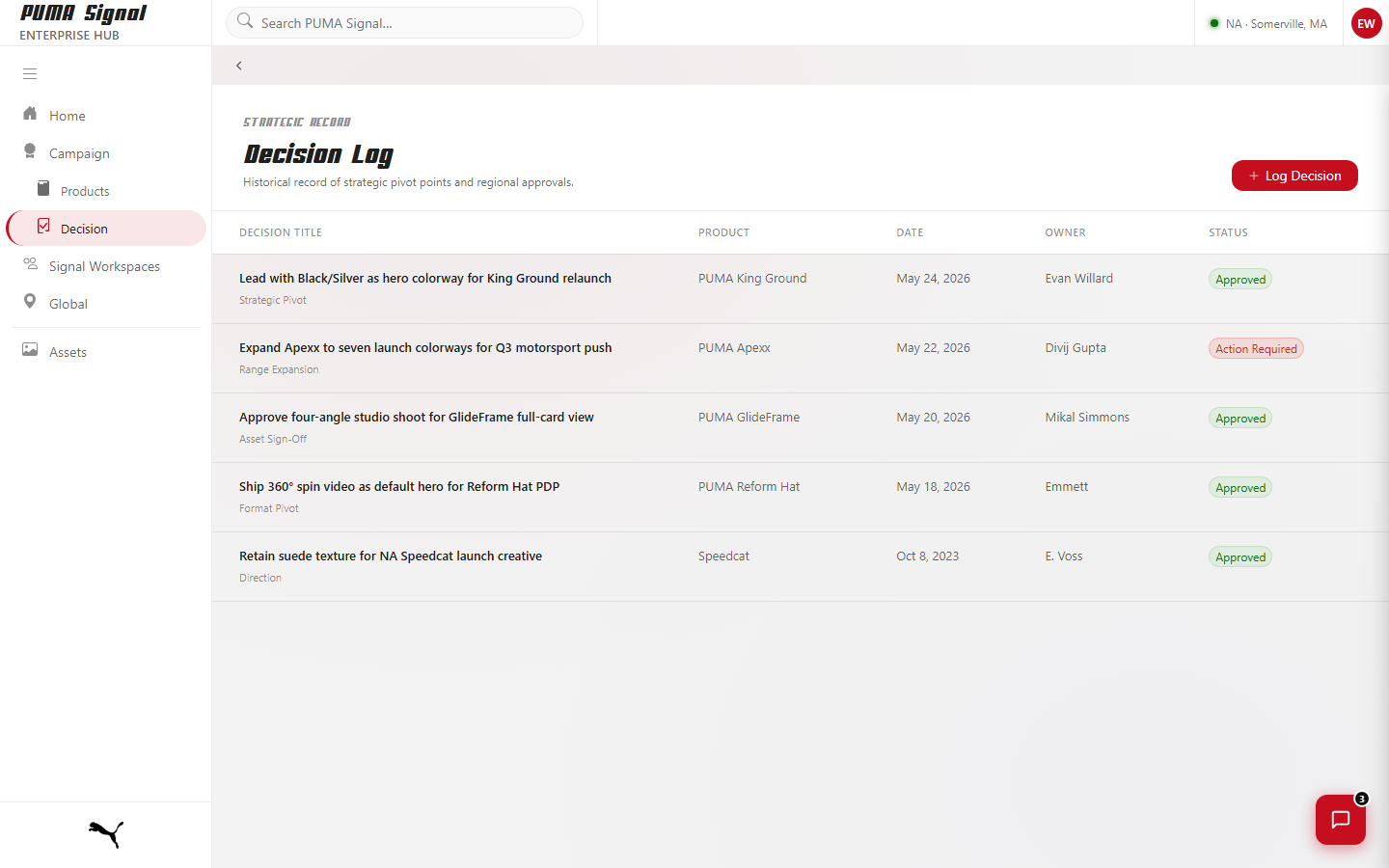Click the PUMA Reform Hat product cell
This screenshot has width=1389, height=868.
pyautogui.click(x=749, y=486)
